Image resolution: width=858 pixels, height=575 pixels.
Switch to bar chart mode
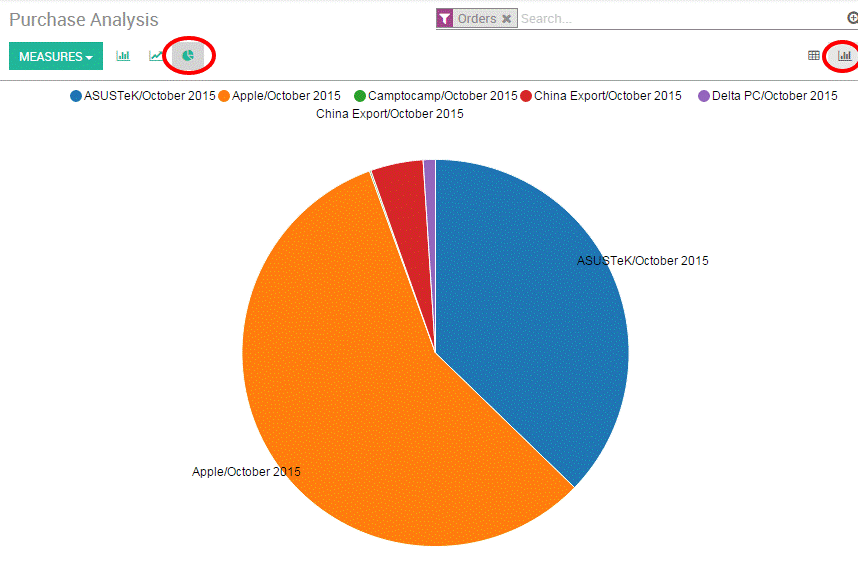click(x=123, y=56)
